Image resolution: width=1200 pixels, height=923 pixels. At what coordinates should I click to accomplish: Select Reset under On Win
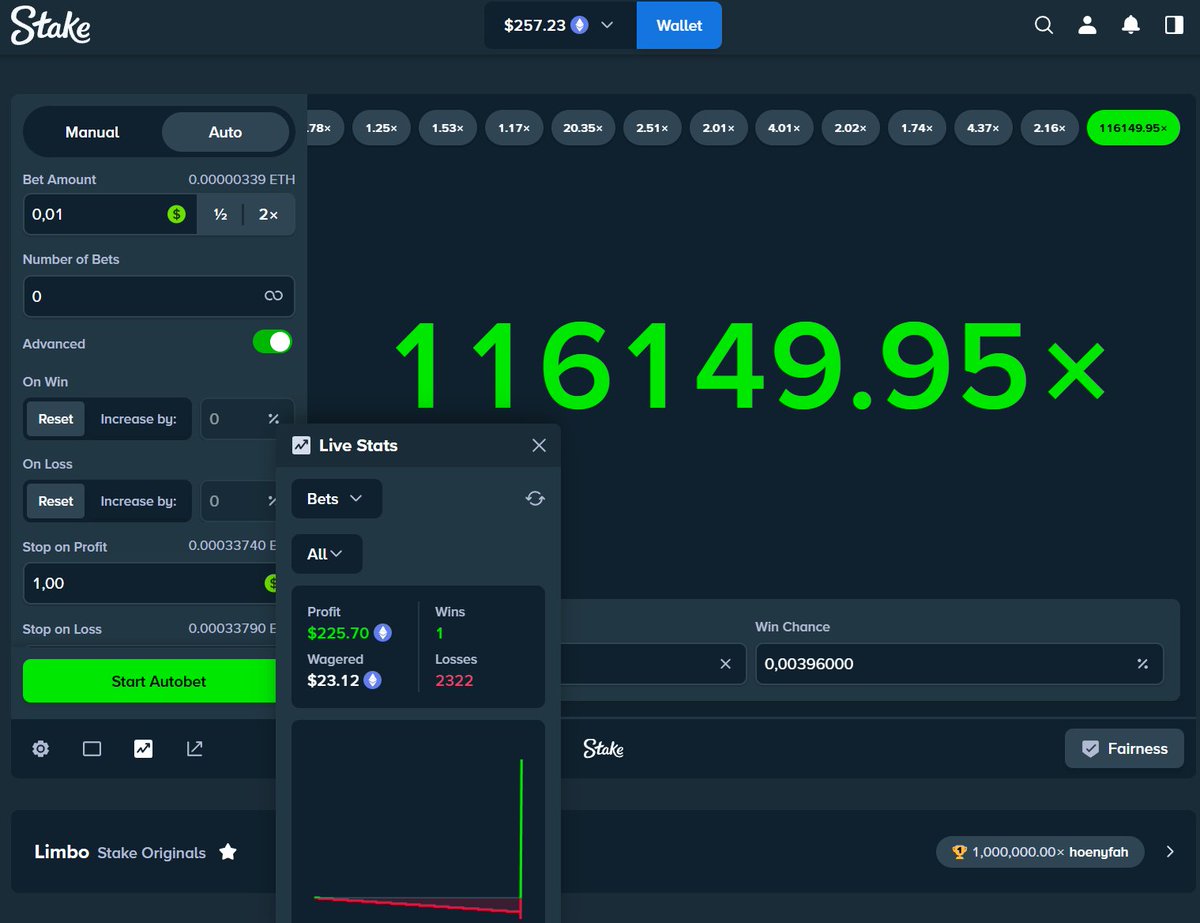coord(56,419)
